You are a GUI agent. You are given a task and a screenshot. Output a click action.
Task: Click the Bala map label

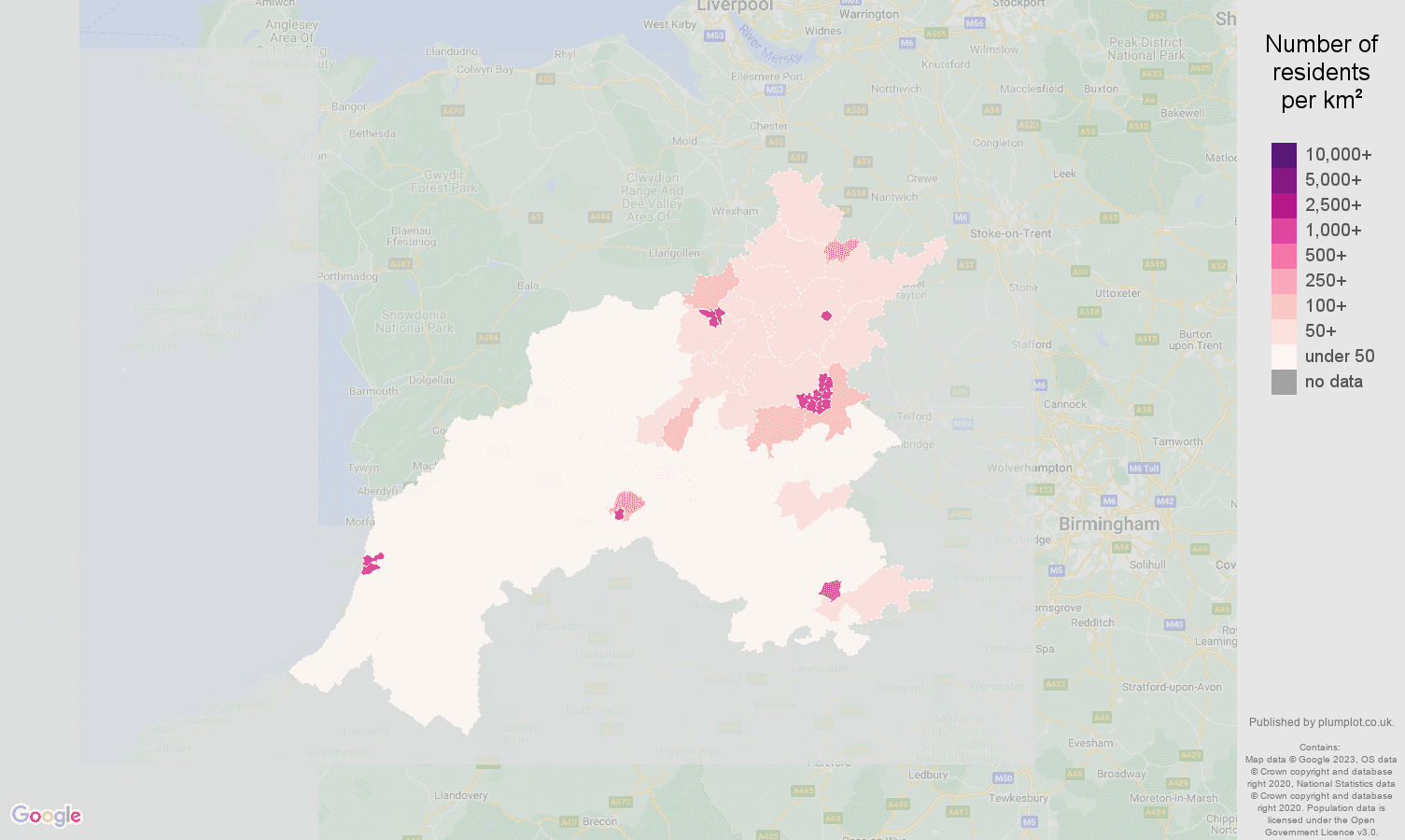coord(528,286)
